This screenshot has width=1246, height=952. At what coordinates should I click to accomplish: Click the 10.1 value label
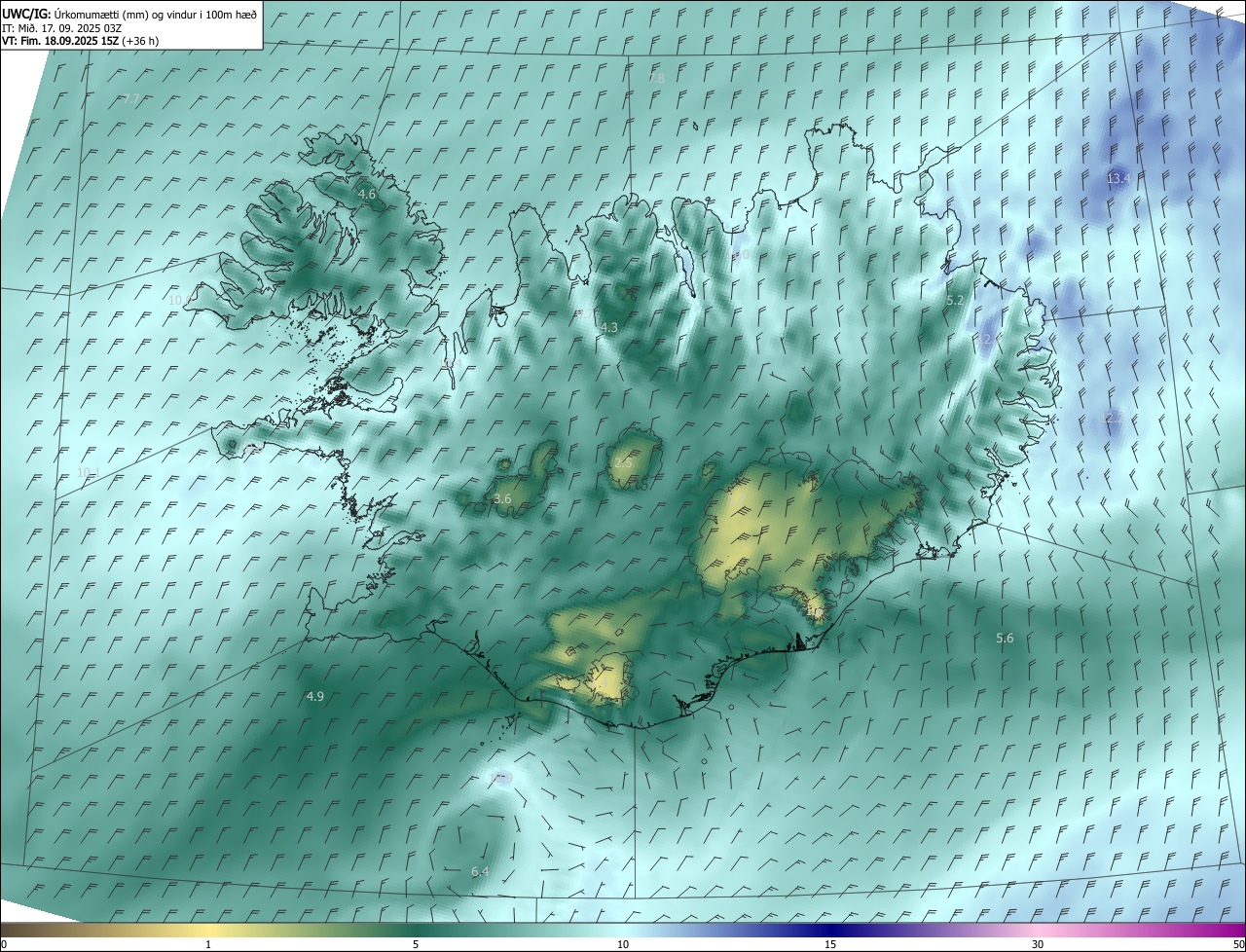[x=89, y=473]
